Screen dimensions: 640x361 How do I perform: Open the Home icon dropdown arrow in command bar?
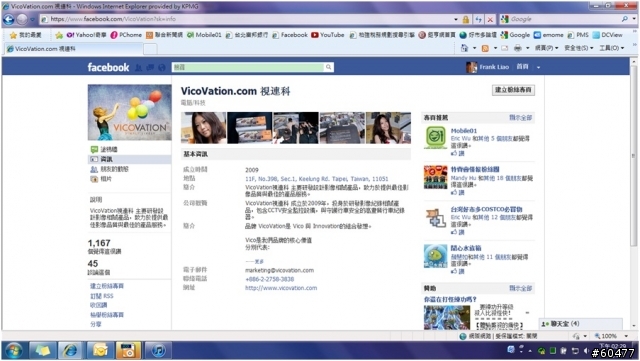[x=474, y=48]
